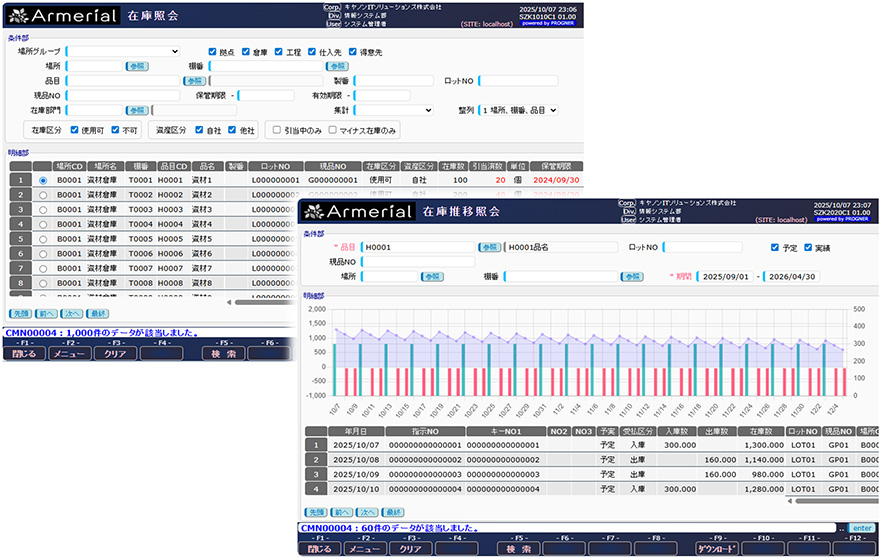
Task: Select the radio button for row 3
Action: click(42, 210)
